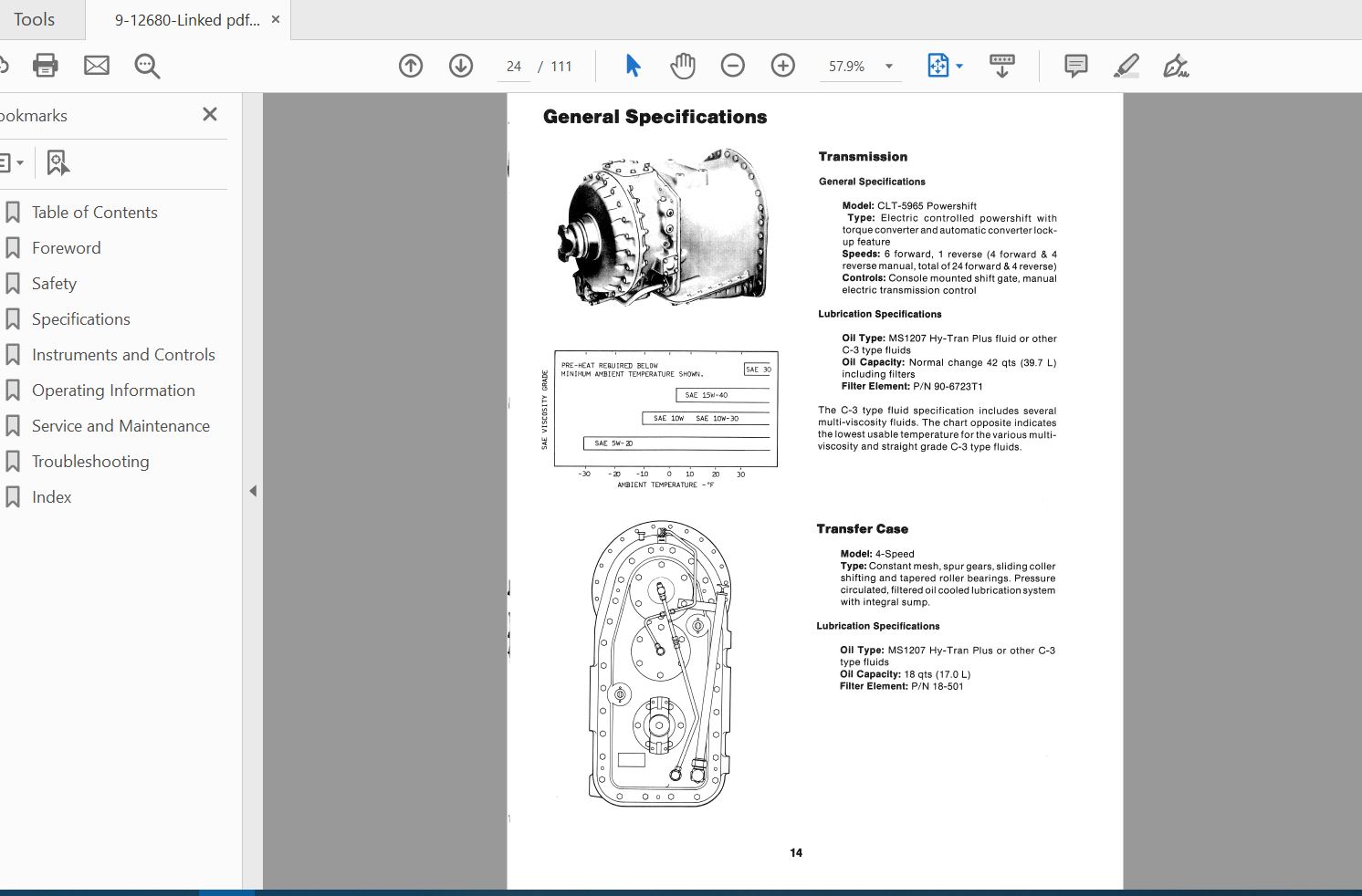Click the Email document icon

pos(96,65)
